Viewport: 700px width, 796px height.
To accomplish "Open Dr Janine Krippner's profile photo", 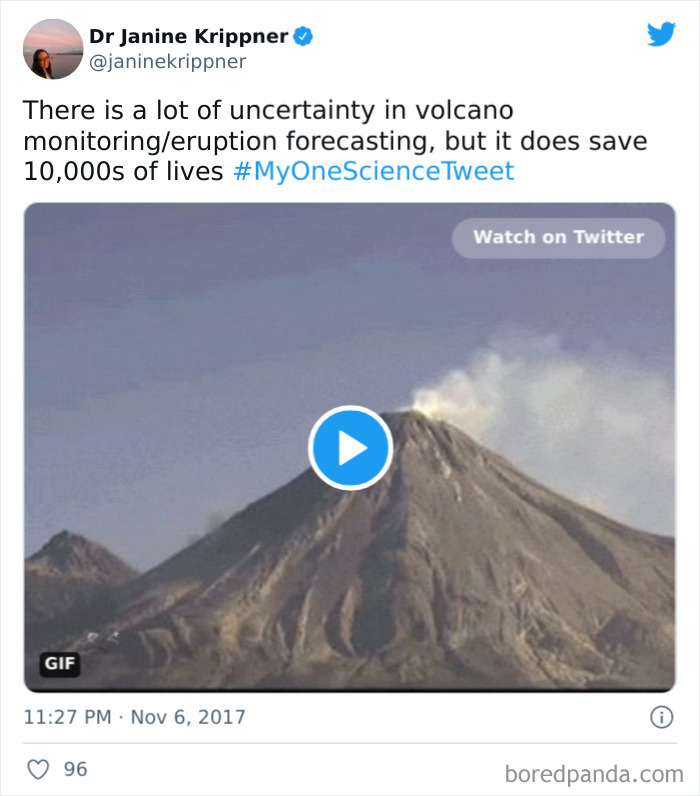I will coord(52,49).
